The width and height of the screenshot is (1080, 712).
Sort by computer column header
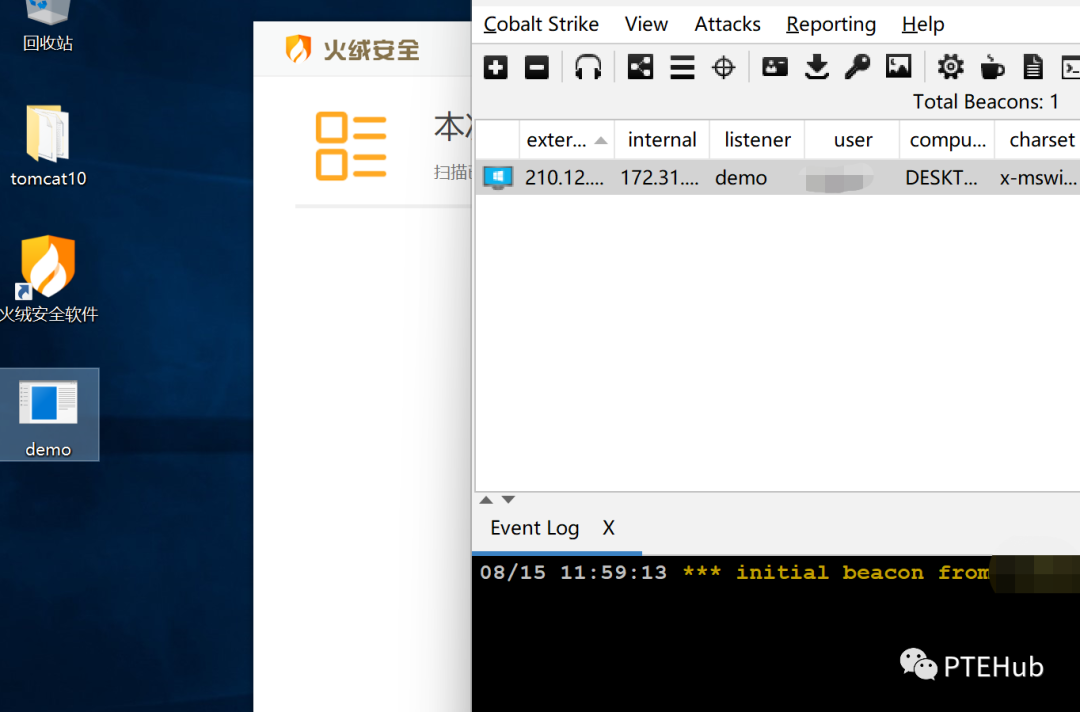[948, 140]
